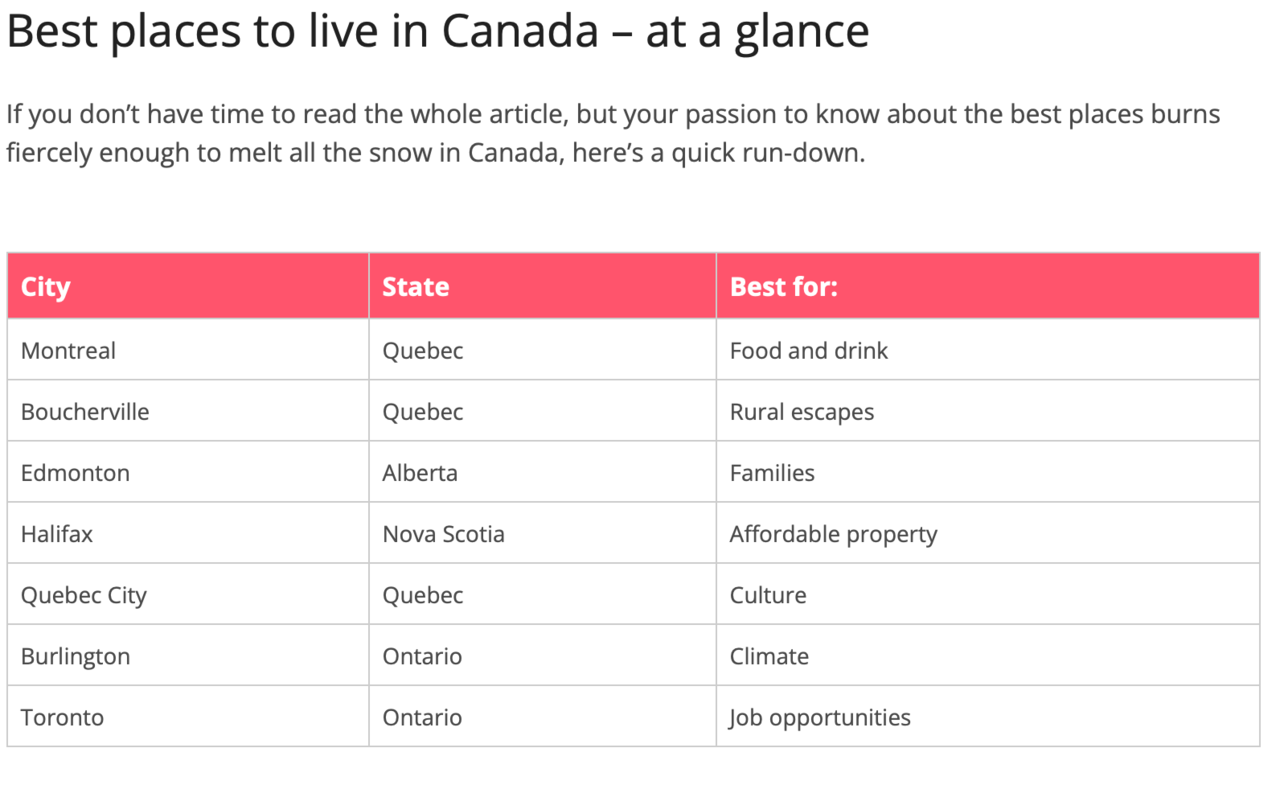
Task: Click the "Affordable property" cell
Action: 834,534
